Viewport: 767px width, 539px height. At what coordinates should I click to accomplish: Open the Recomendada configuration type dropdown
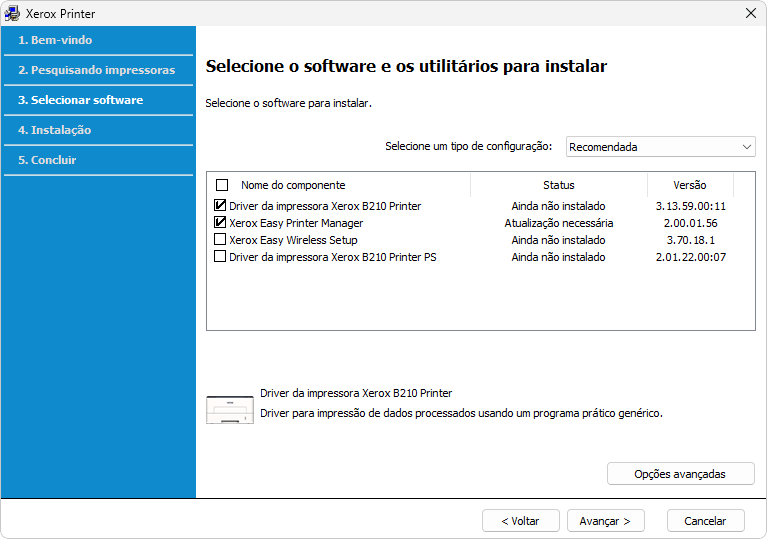click(660, 147)
